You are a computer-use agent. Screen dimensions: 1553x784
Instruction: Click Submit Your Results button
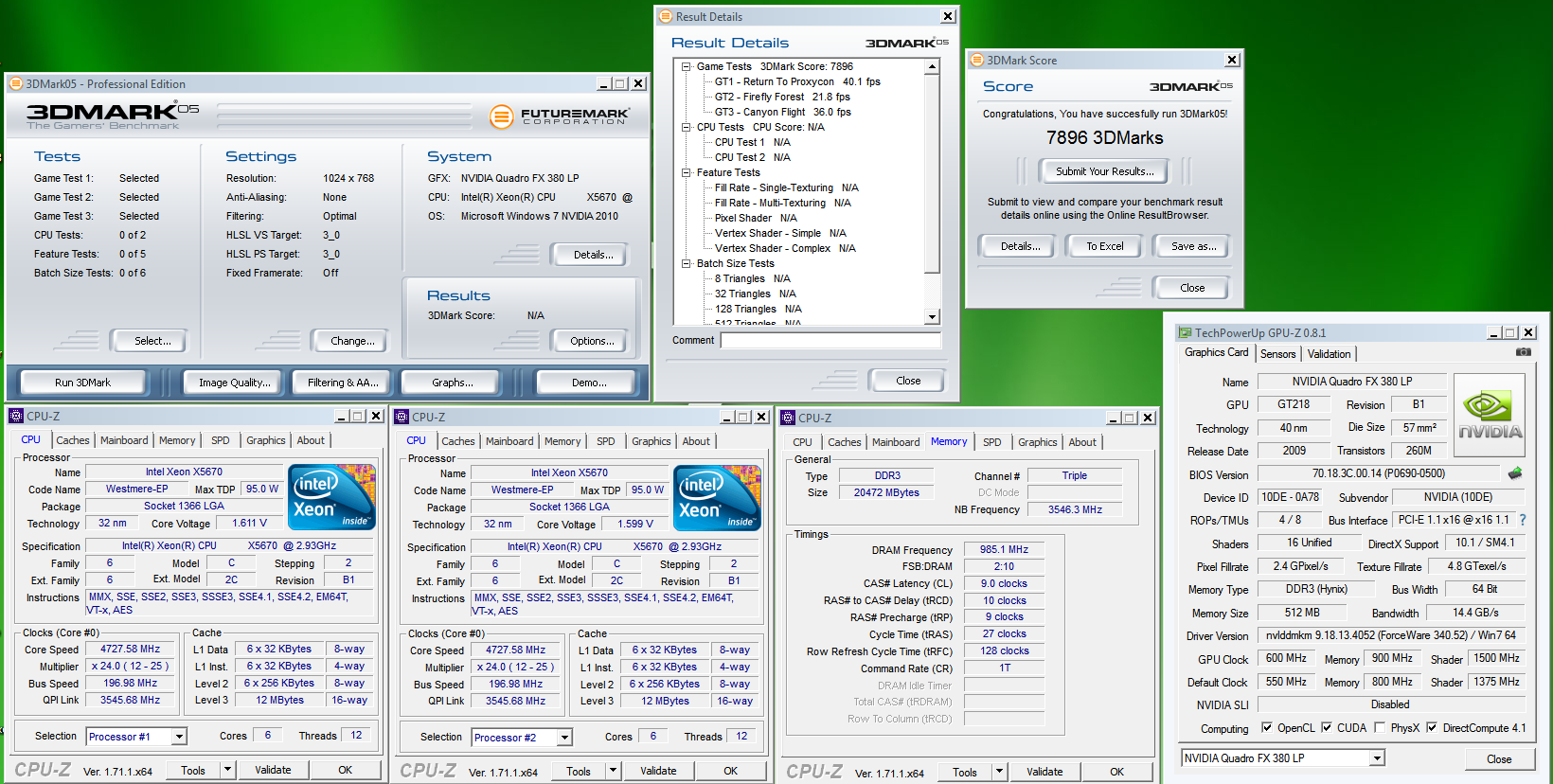click(x=1105, y=171)
